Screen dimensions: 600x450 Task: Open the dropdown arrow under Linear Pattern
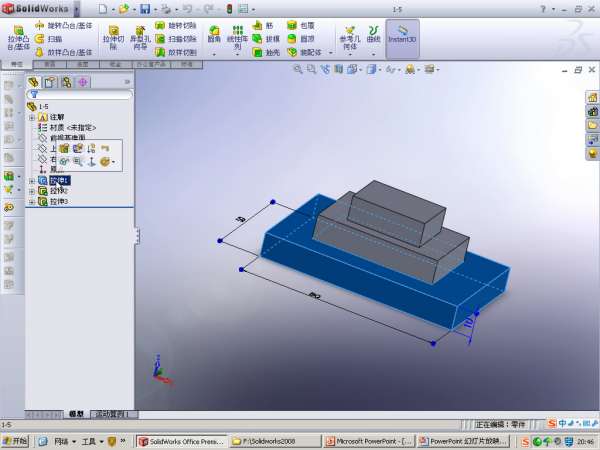pos(237,55)
